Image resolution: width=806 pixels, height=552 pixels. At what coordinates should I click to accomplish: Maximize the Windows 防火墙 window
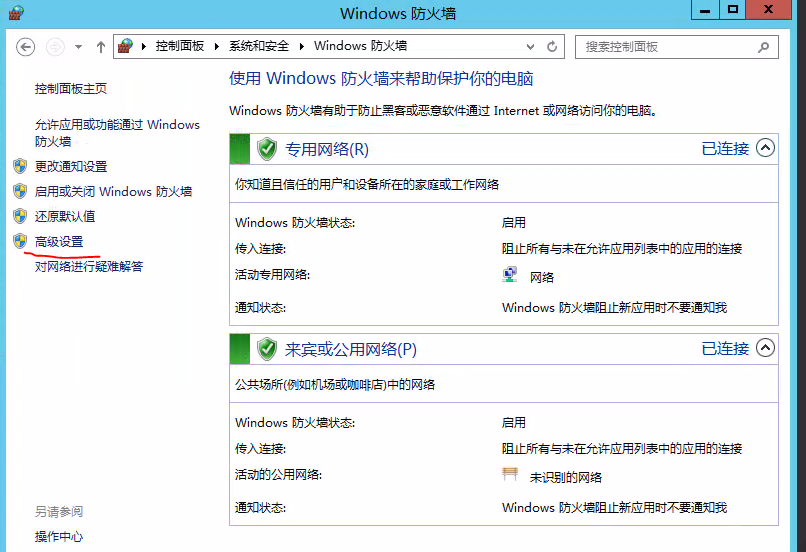coord(732,10)
